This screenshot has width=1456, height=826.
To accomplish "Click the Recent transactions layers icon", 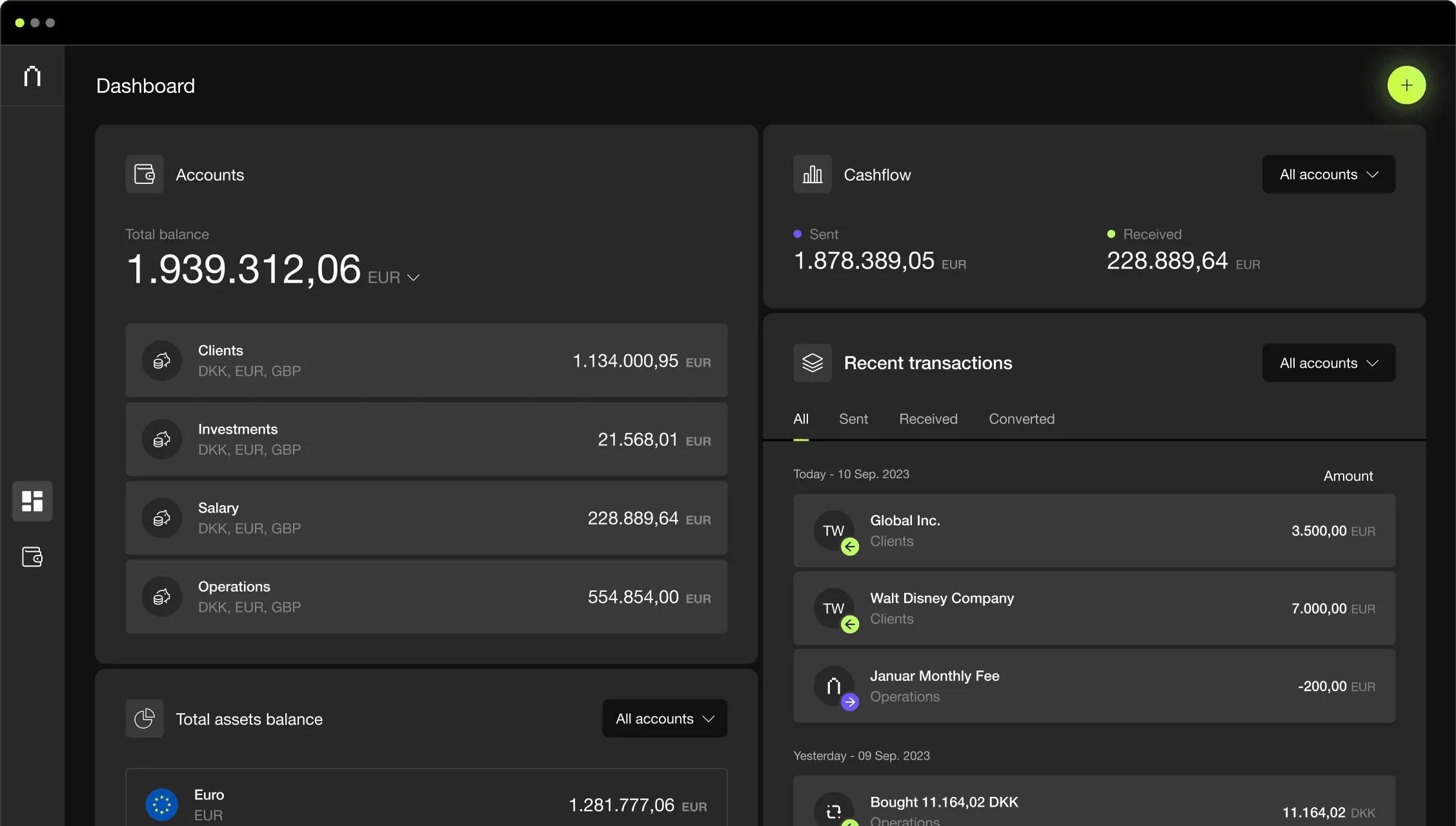I will 812,363.
